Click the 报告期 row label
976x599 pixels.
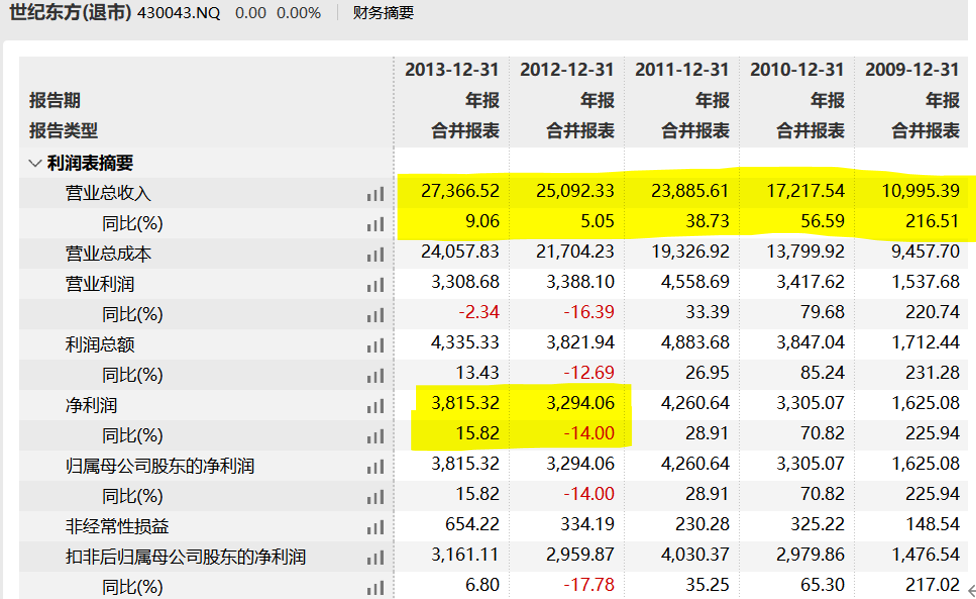55,100
